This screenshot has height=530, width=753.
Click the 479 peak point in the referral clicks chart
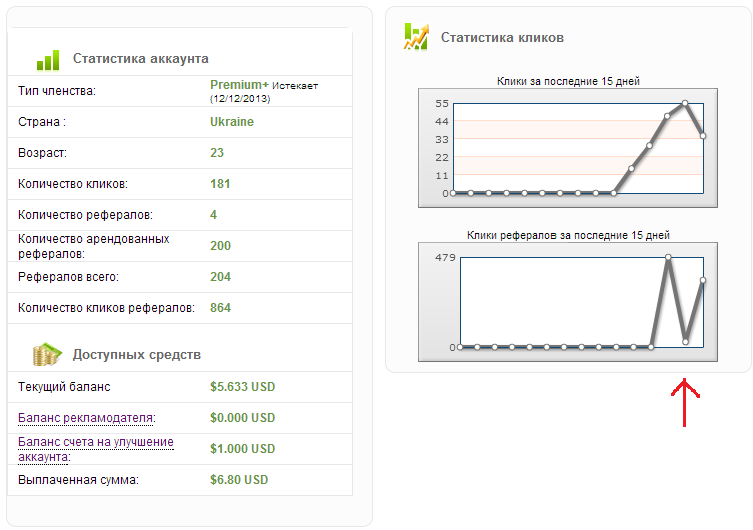point(668,258)
